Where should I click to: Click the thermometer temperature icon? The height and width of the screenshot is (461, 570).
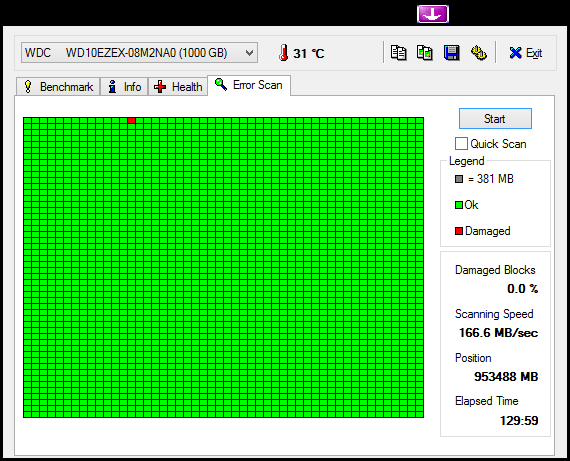point(284,53)
